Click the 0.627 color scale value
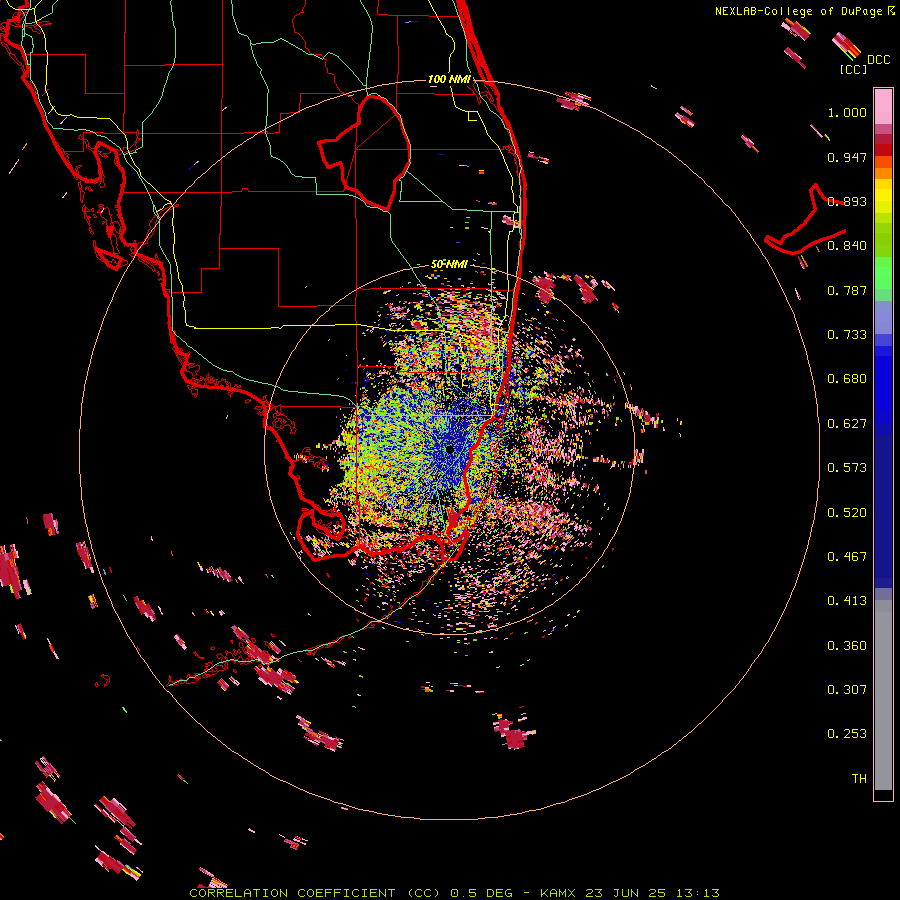Screen dimensions: 900x900 pyautogui.click(x=847, y=424)
